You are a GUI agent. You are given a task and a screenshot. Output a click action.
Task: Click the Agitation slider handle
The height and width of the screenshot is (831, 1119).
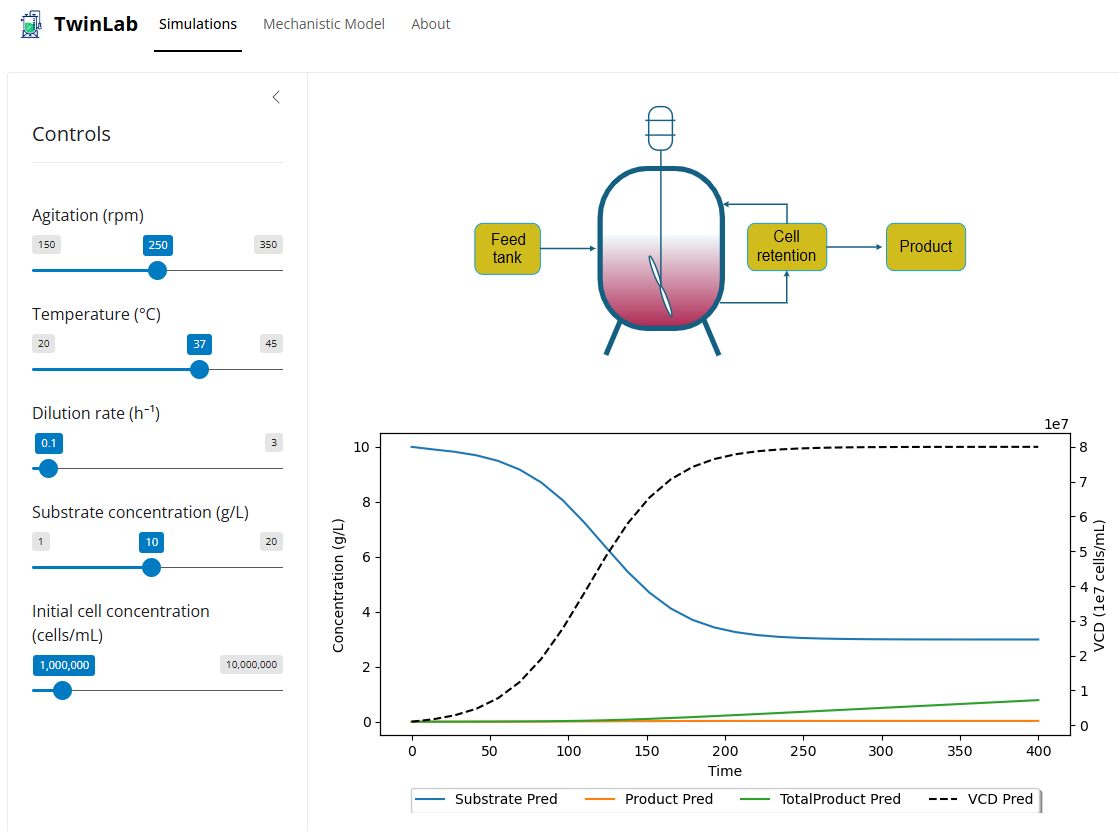click(157, 270)
